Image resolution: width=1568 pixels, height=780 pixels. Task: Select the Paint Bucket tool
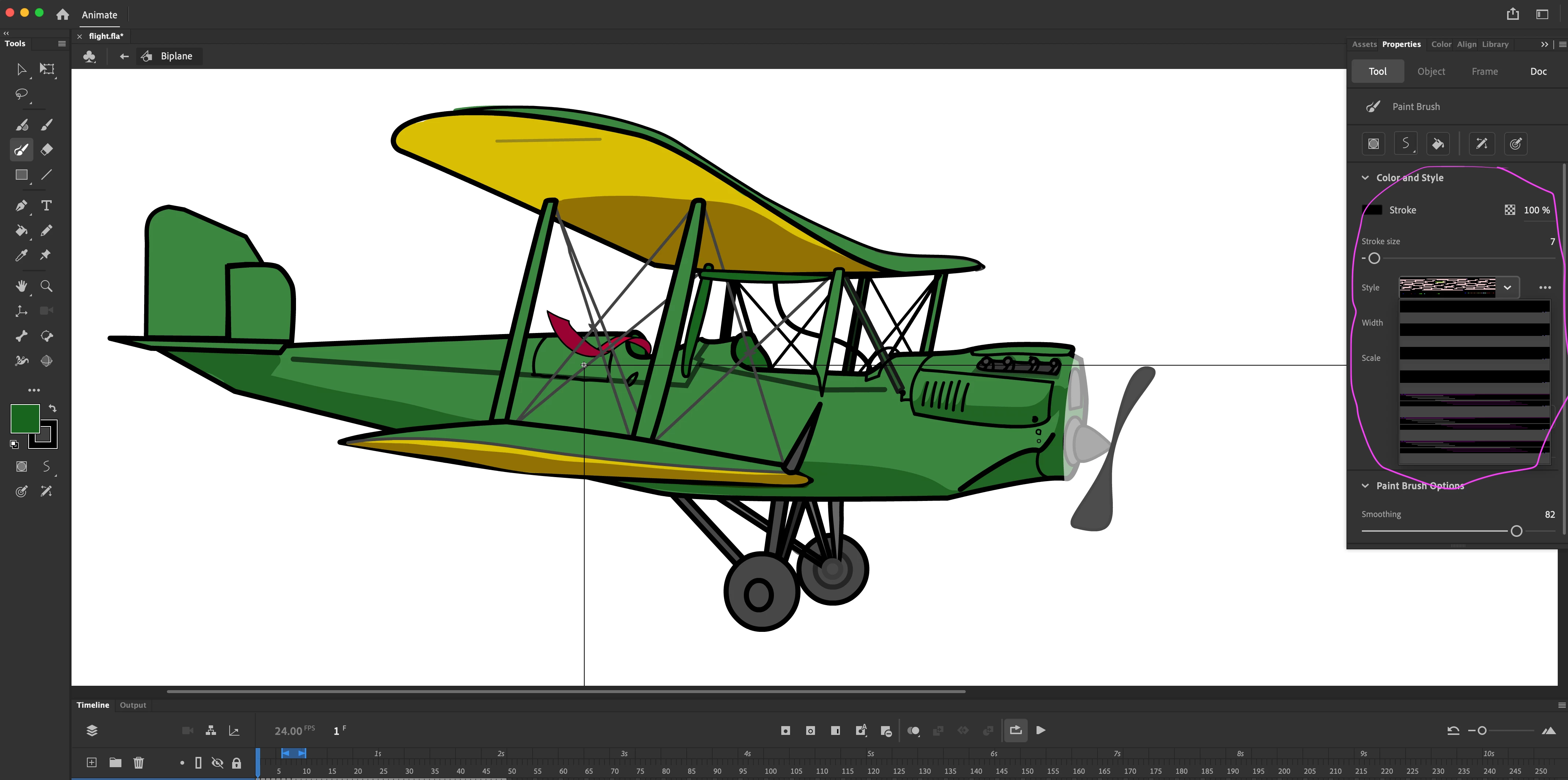tap(21, 231)
